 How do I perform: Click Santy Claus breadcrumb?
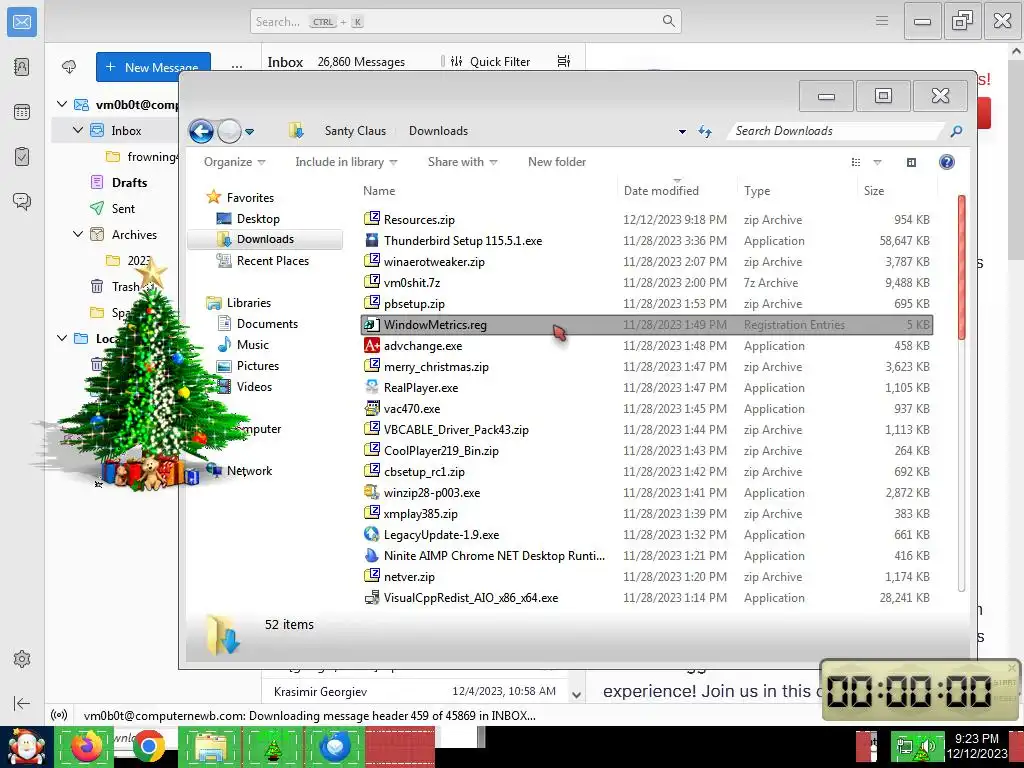tap(355, 131)
